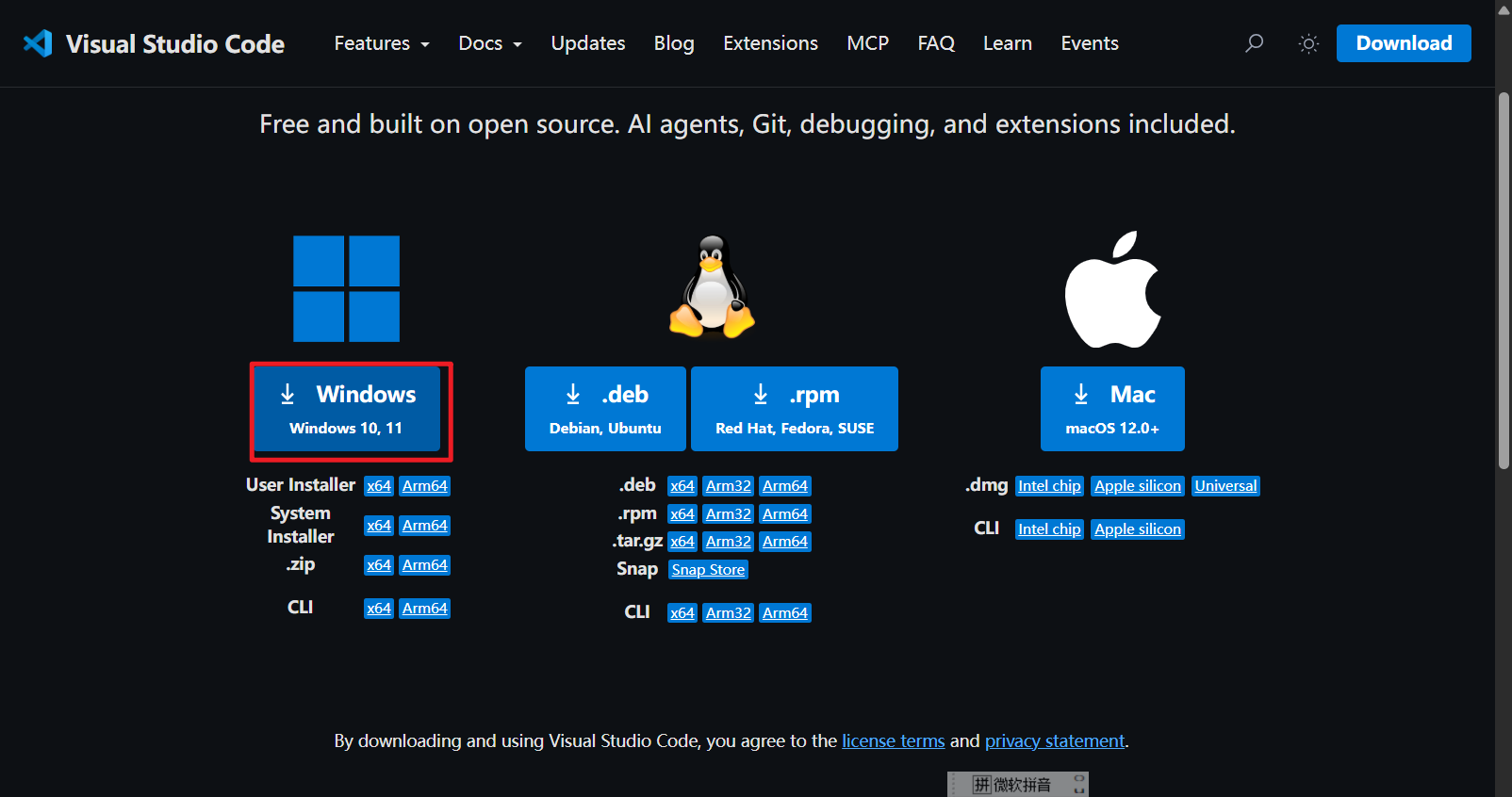The width and height of the screenshot is (1512, 797).
Task: Get Linux CLI Arm64 link
Action: pyautogui.click(x=785, y=613)
